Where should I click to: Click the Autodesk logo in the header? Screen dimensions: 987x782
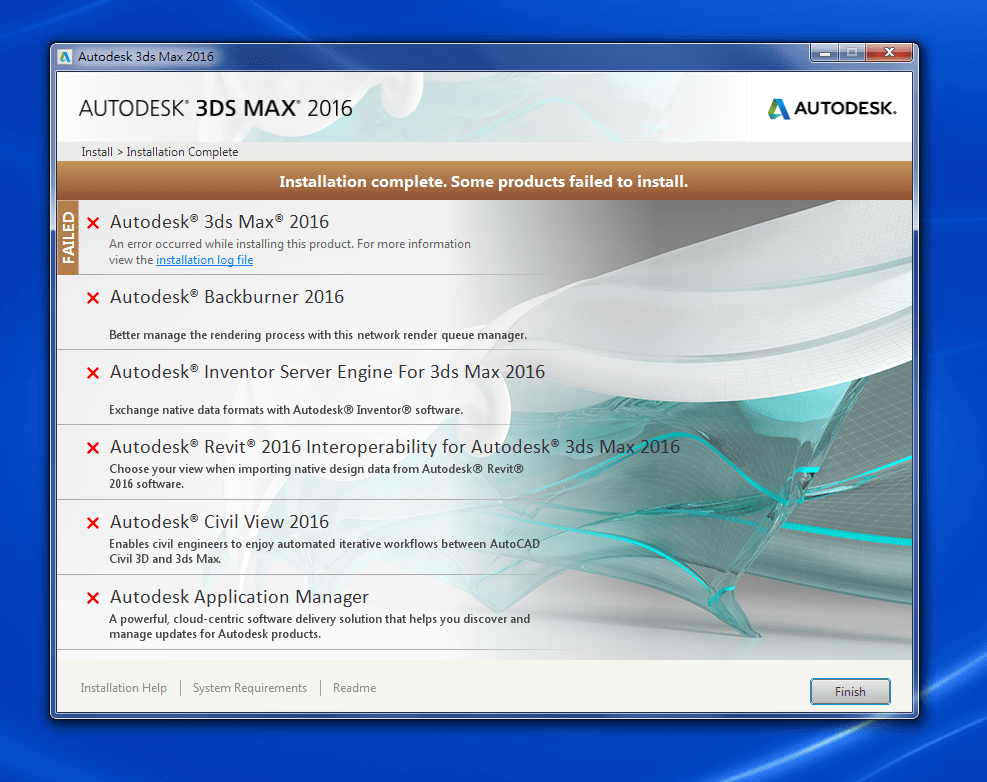832,108
